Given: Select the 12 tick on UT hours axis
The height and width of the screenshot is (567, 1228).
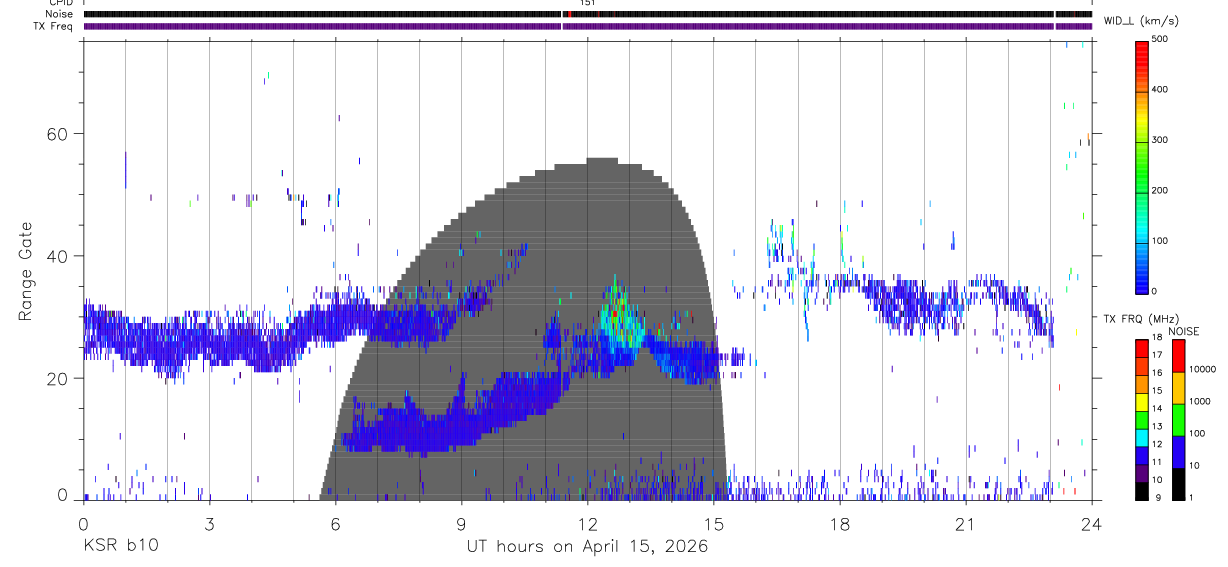Looking at the screenshot, I should pyautogui.click(x=587, y=524).
